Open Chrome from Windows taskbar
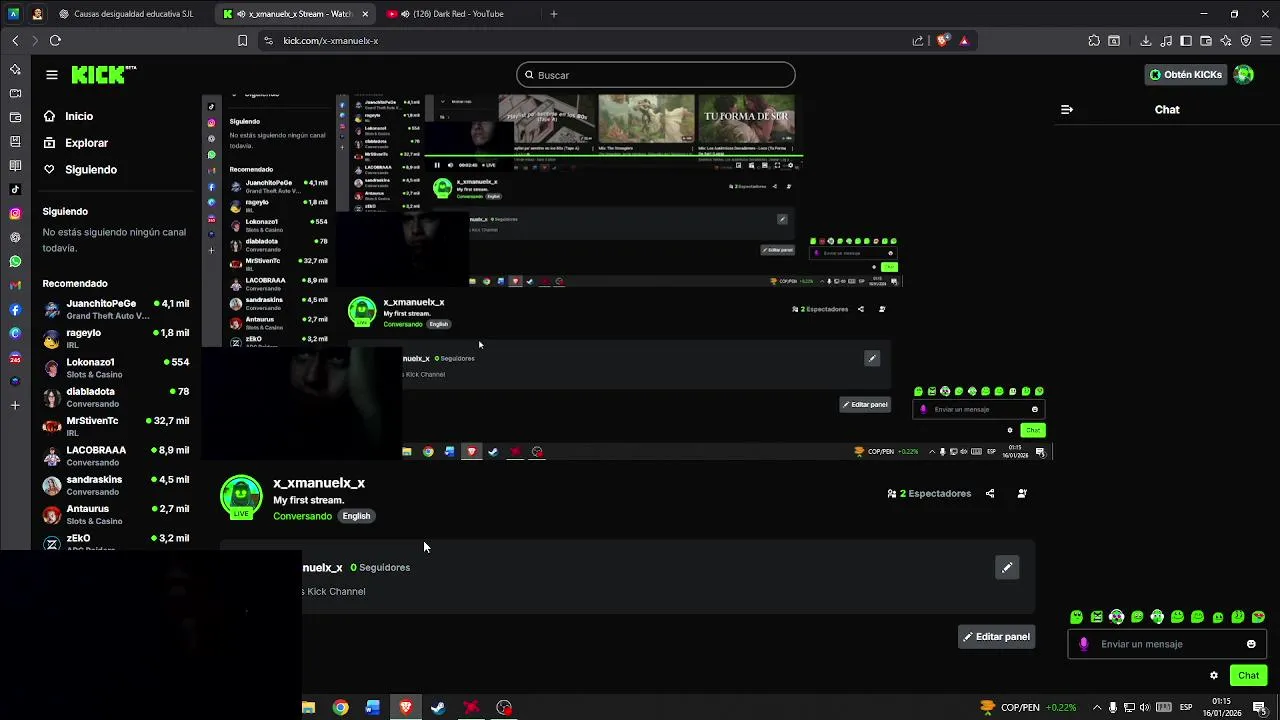Image resolution: width=1280 pixels, height=720 pixels. pyautogui.click(x=340, y=707)
